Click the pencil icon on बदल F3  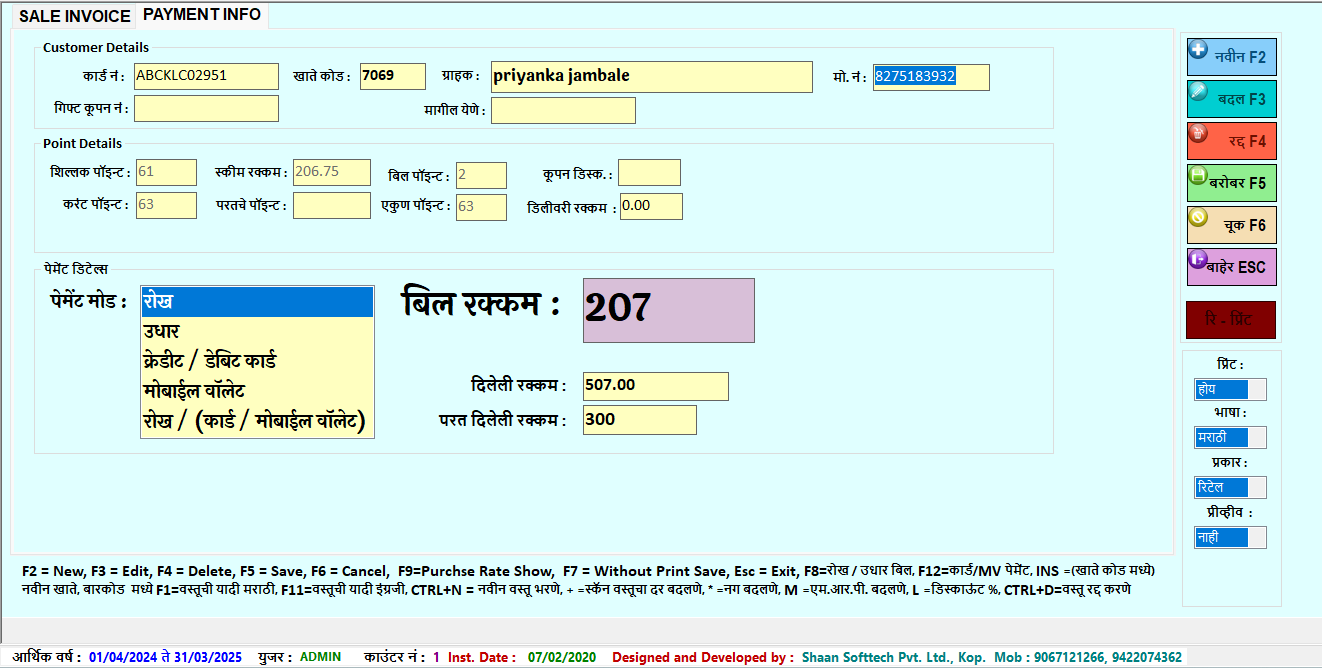click(x=1197, y=91)
